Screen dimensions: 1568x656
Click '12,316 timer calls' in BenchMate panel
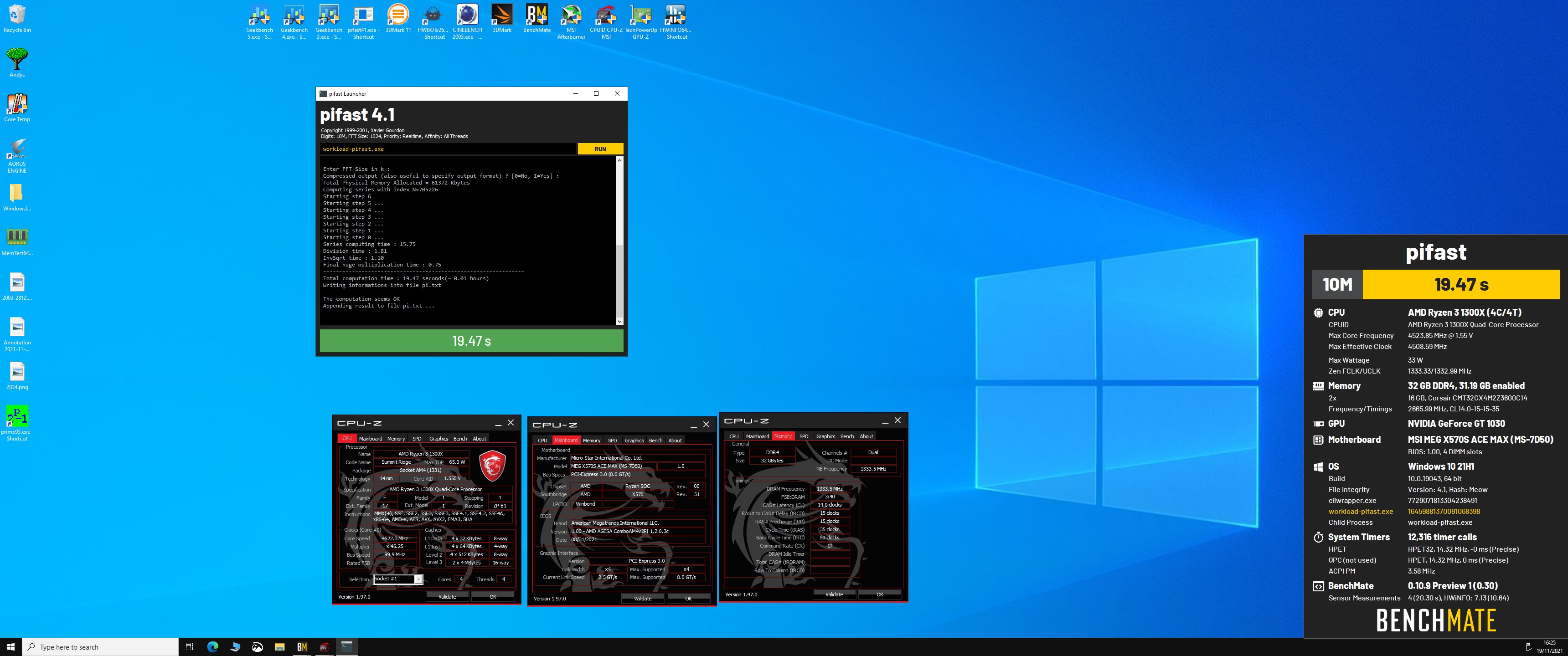(1442, 537)
